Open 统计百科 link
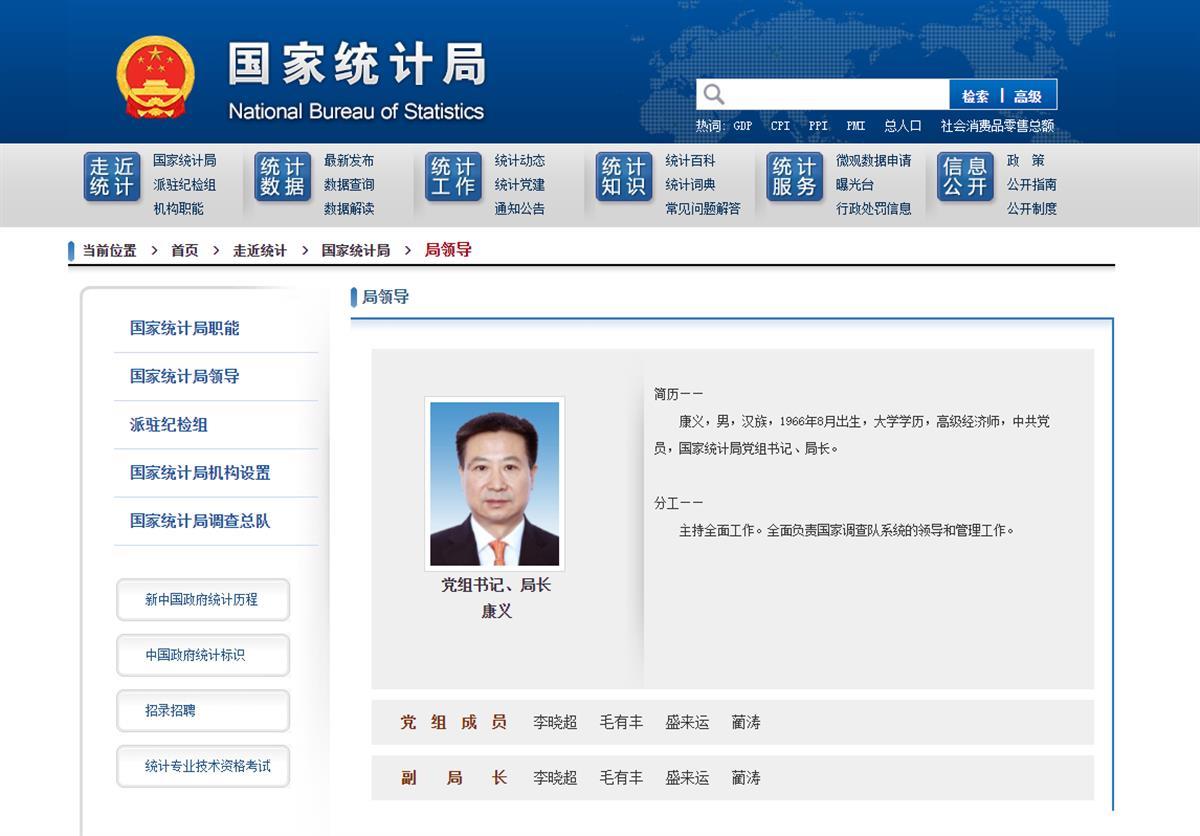This screenshot has height=836, width=1200. tap(690, 160)
